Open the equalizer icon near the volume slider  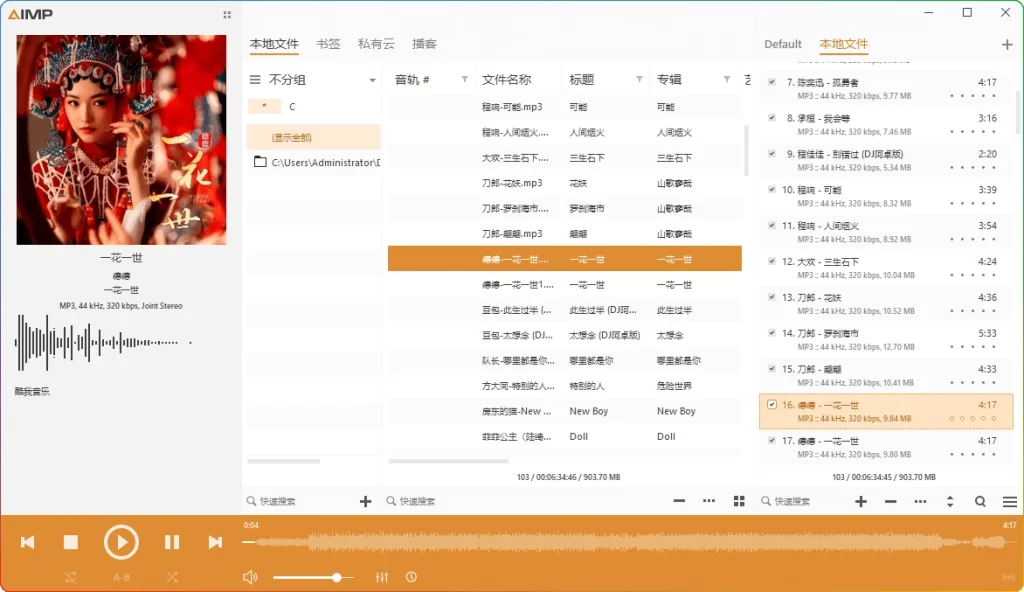(x=381, y=577)
